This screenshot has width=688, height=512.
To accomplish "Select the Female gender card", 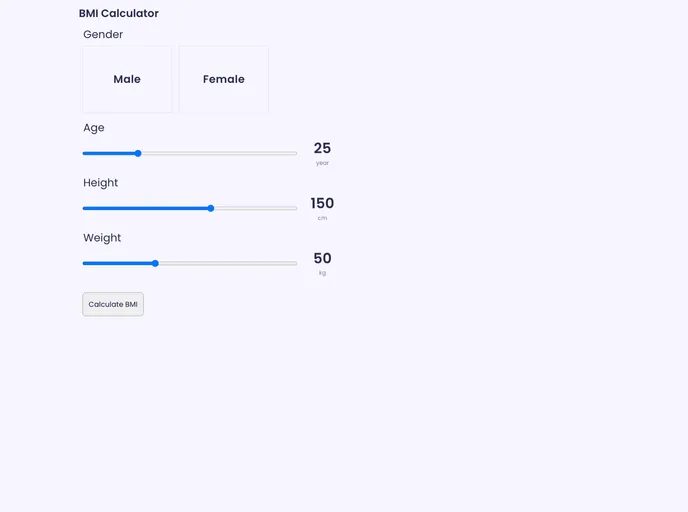I will tap(224, 79).
